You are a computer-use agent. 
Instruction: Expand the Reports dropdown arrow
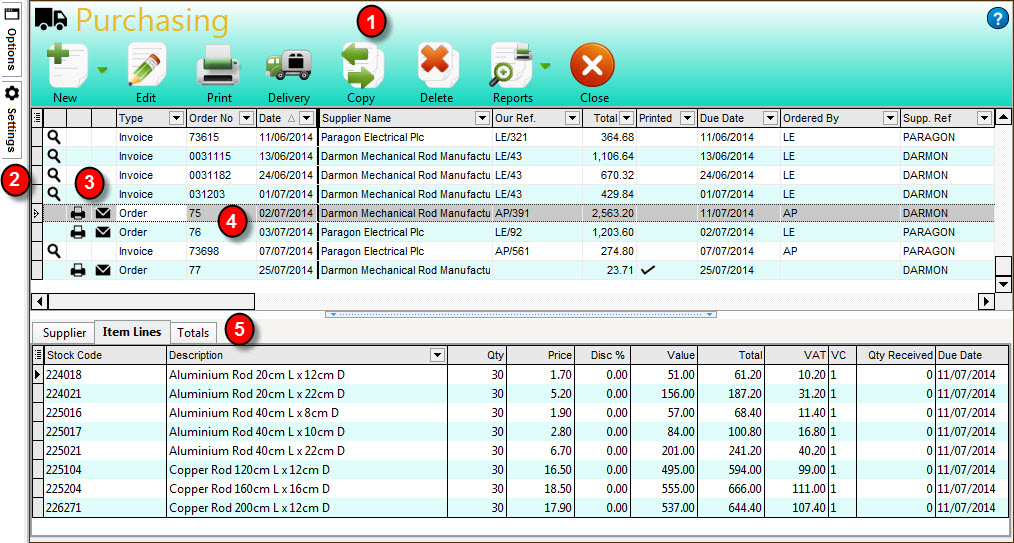pyautogui.click(x=545, y=67)
